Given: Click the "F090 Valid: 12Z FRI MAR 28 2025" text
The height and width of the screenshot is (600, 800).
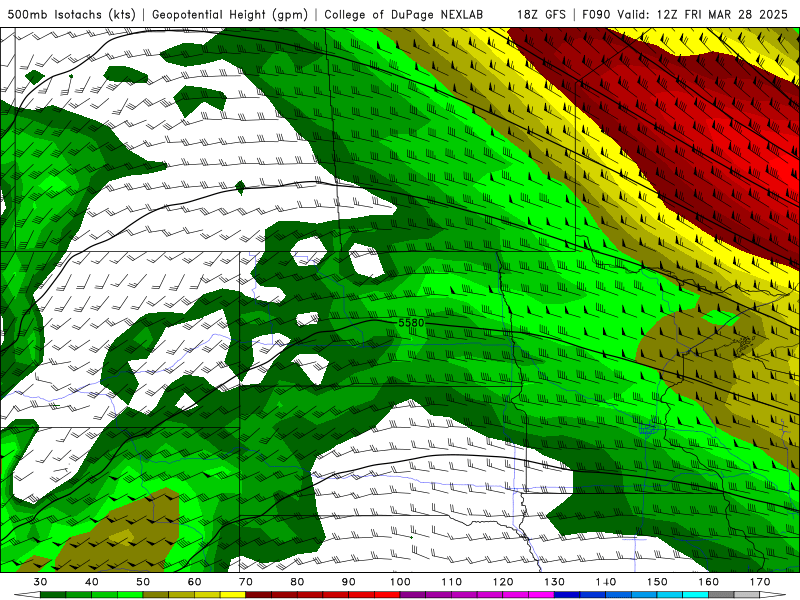Looking at the screenshot, I should (685, 14).
